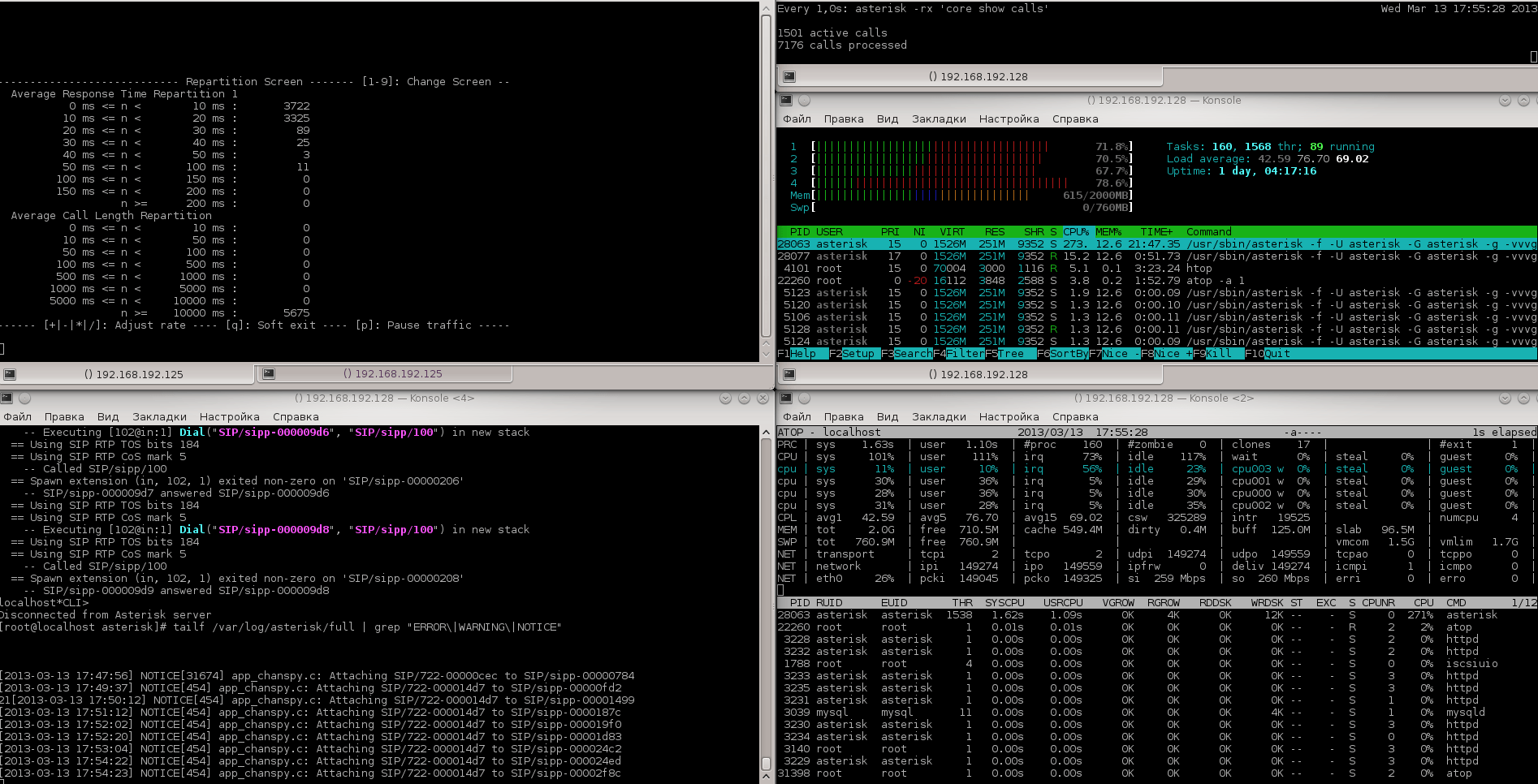Open Закладки menu in Konsole <4>
1538x784 pixels.
click(159, 417)
